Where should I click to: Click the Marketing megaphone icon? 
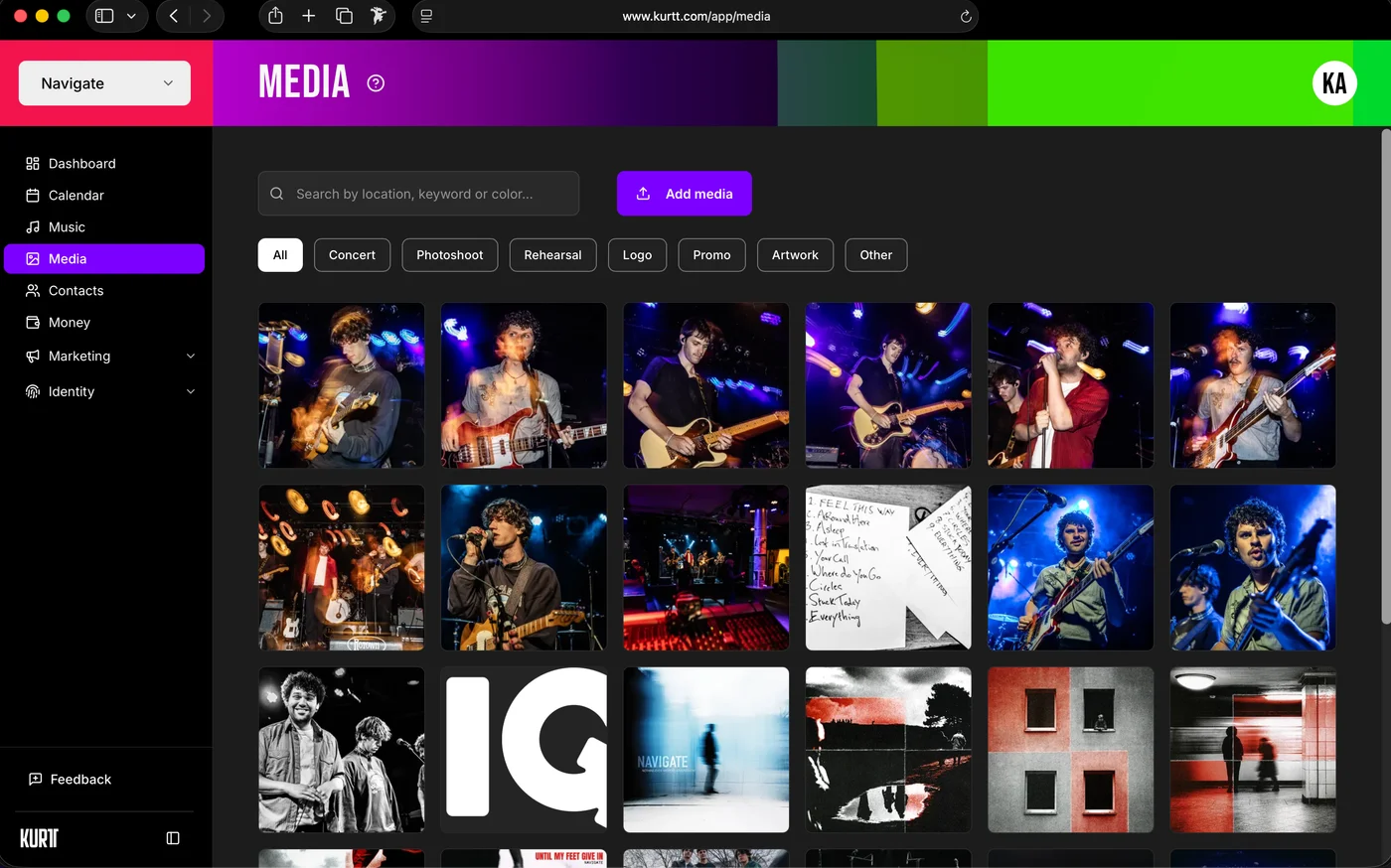(33, 357)
